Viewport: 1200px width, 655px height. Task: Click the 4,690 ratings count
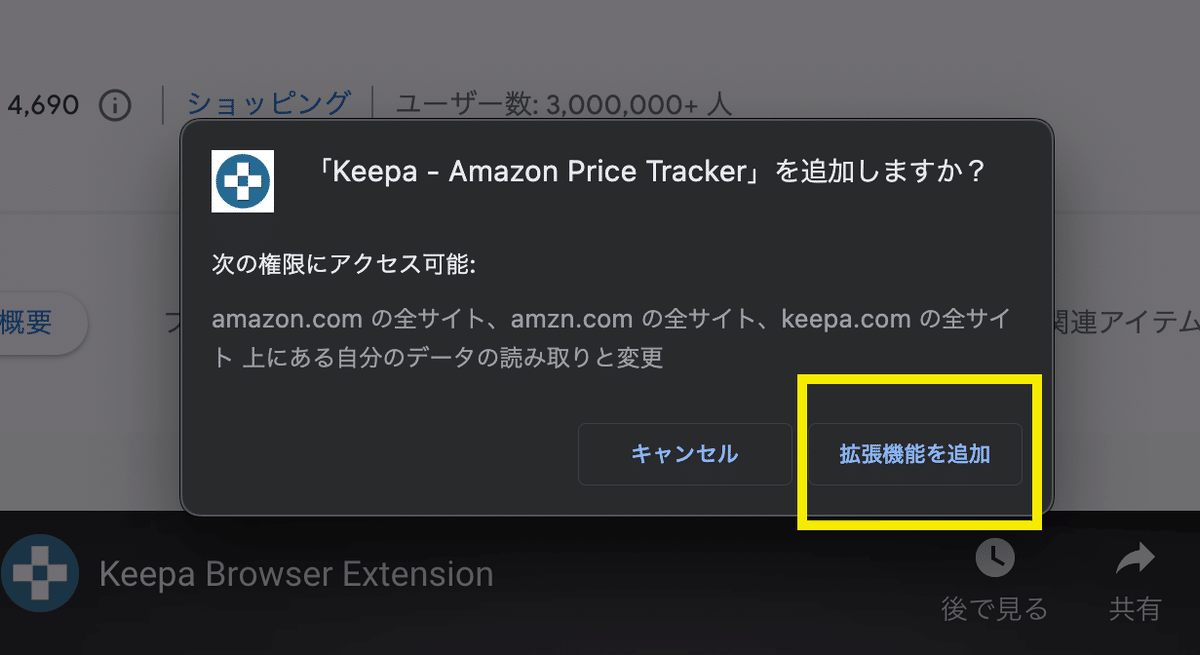click(45, 103)
